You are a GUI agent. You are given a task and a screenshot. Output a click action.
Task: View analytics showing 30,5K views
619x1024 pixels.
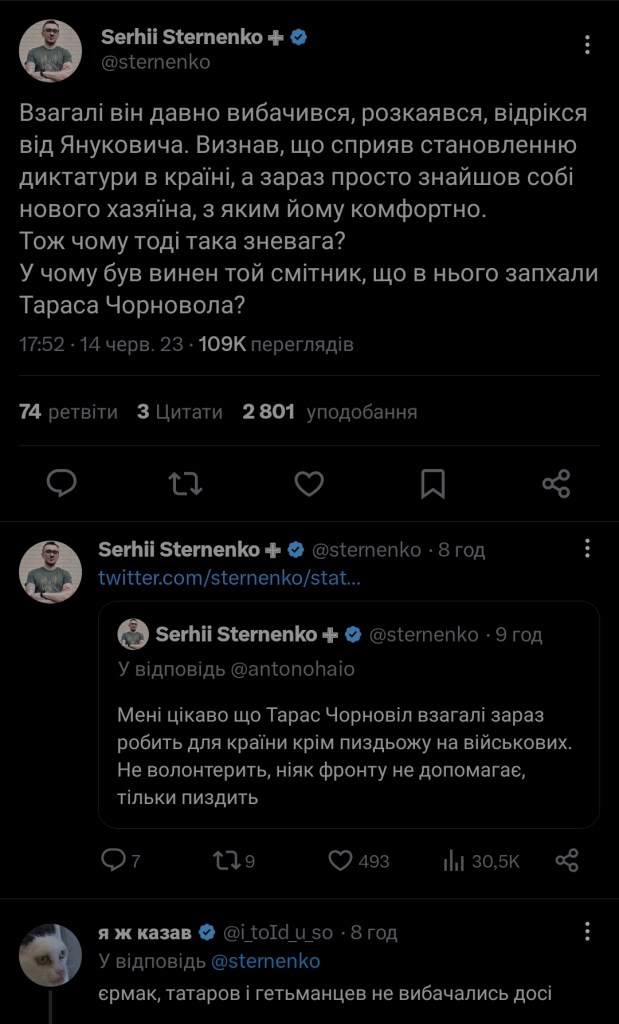pyautogui.click(x=481, y=860)
